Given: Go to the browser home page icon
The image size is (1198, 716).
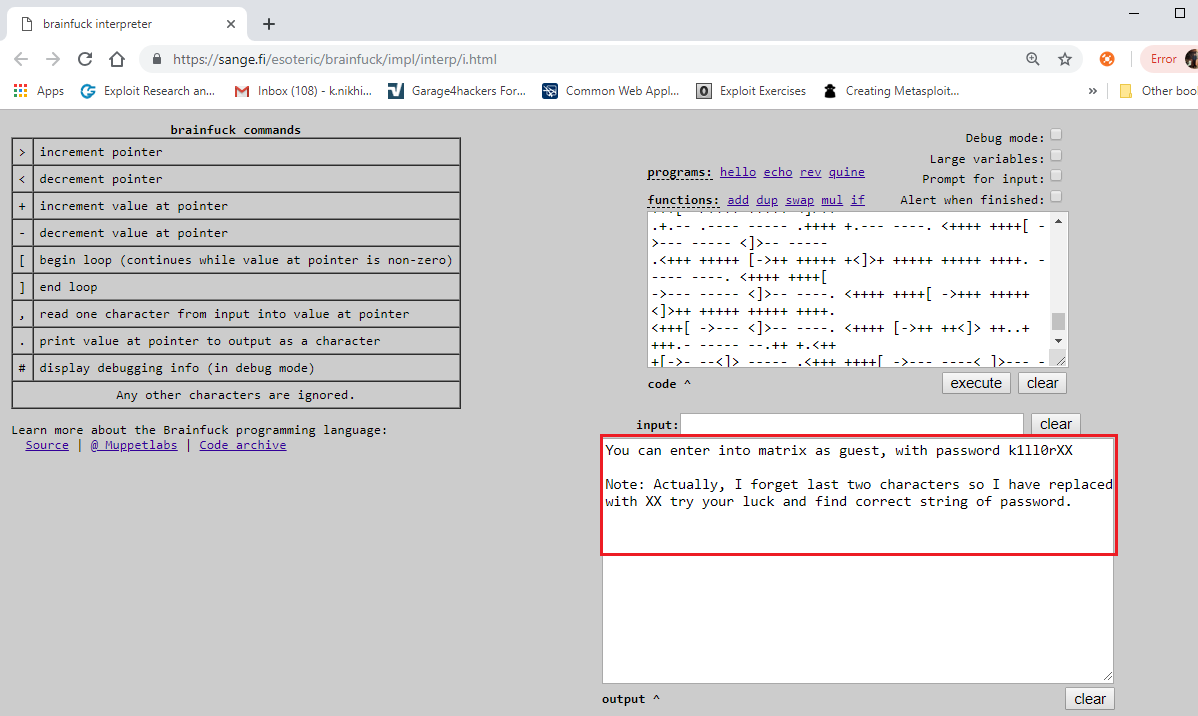Looking at the screenshot, I should 117,59.
